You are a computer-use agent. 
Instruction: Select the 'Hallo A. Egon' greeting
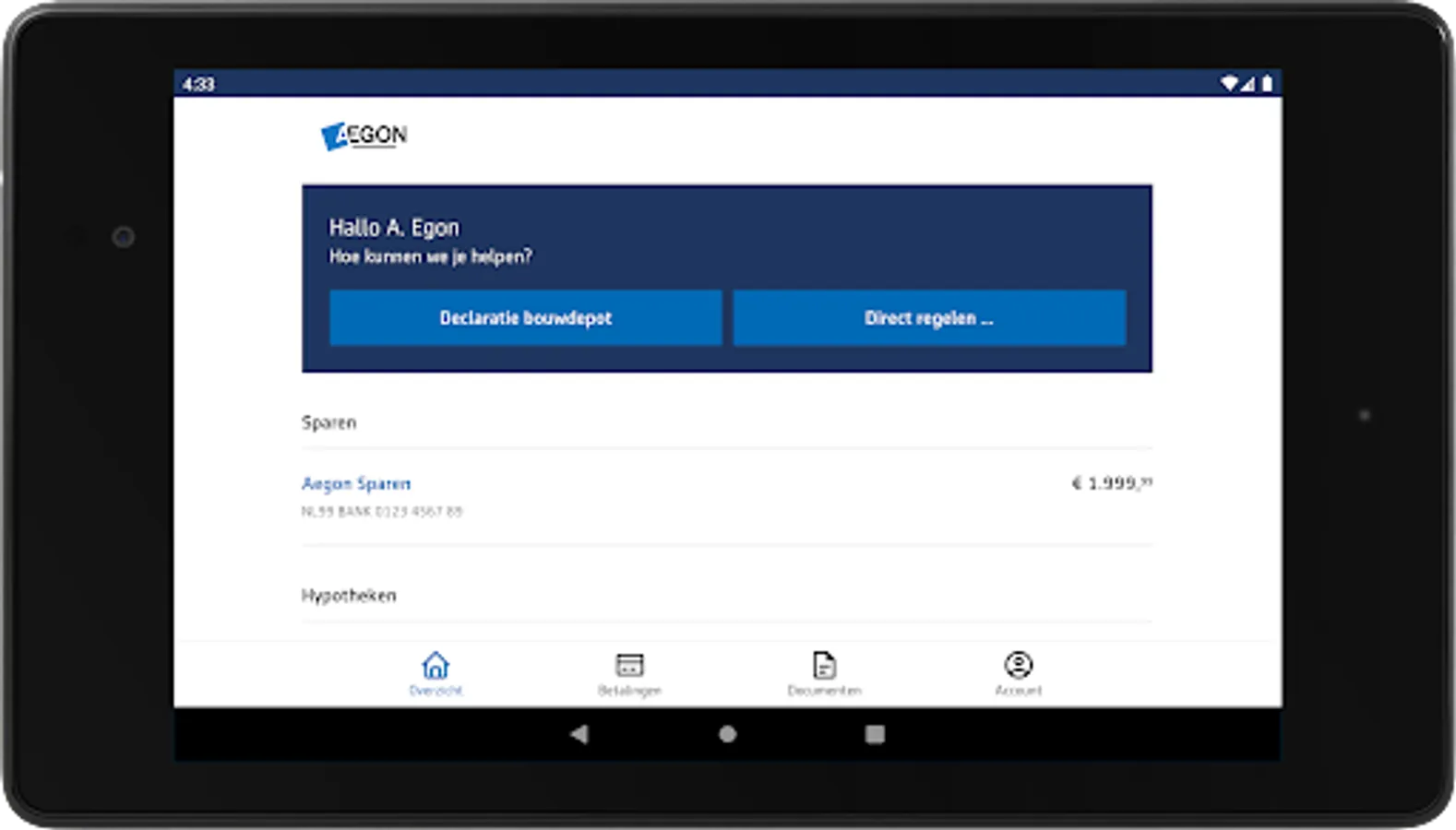pos(394,228)
